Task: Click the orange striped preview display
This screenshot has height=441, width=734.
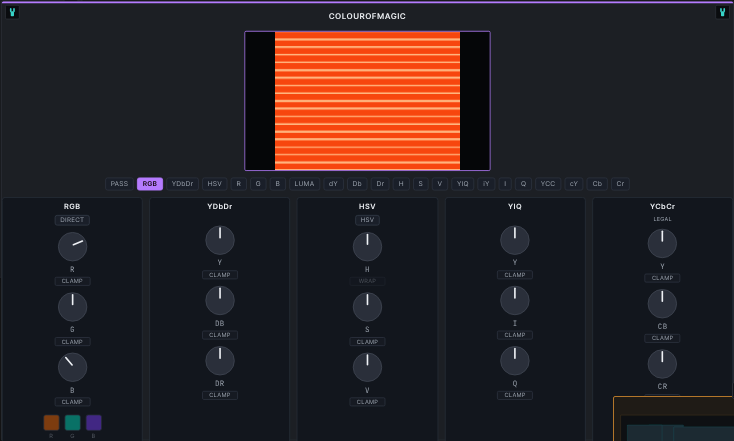Action: [367, 101]
